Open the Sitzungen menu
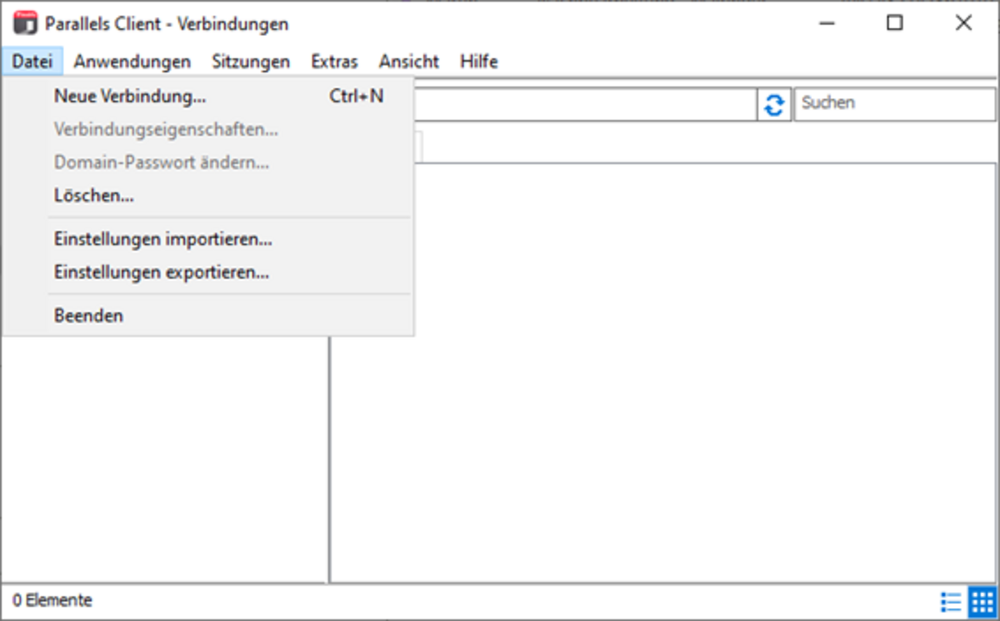This screenshot has width=1000, height=621. coord(251,61)
